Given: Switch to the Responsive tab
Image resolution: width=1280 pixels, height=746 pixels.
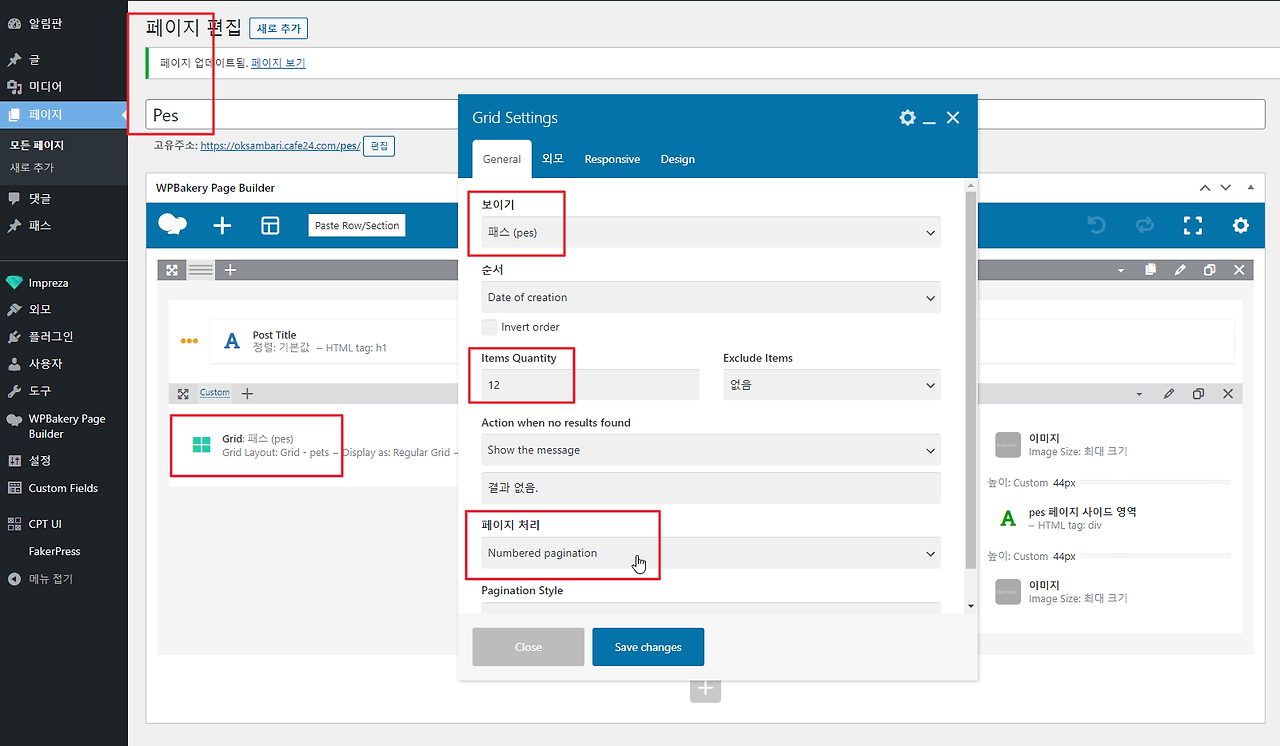Looking at the screenshot, I should point(612,159).
